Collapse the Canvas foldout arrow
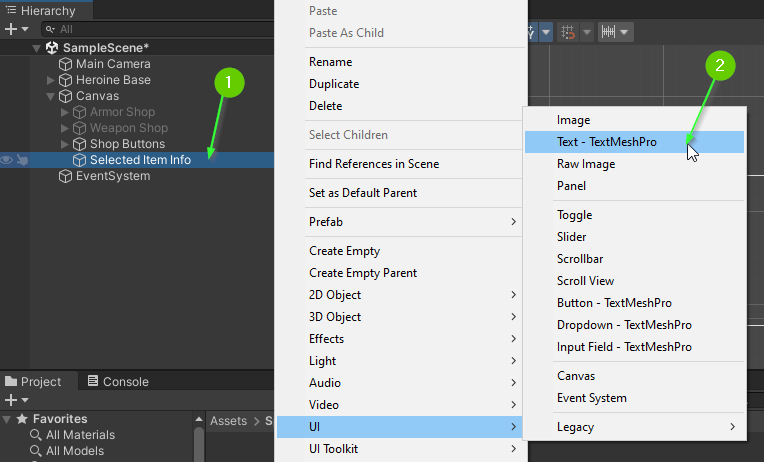764x462 pixels. [x=50, y=96]
